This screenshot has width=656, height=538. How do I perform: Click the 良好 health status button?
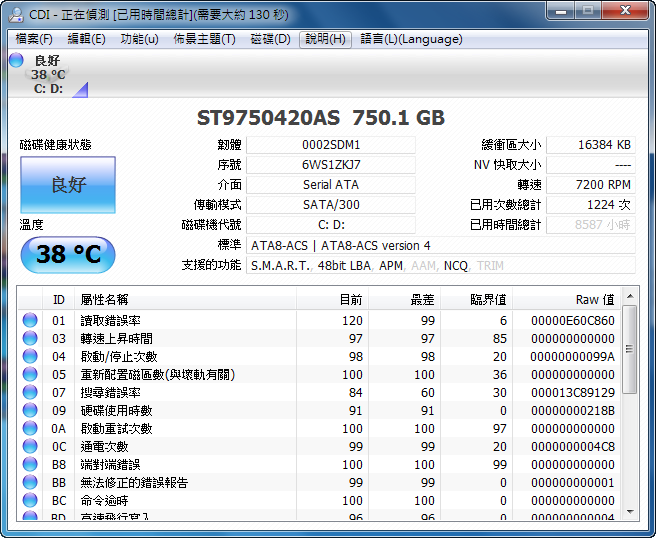coord(68,185)
